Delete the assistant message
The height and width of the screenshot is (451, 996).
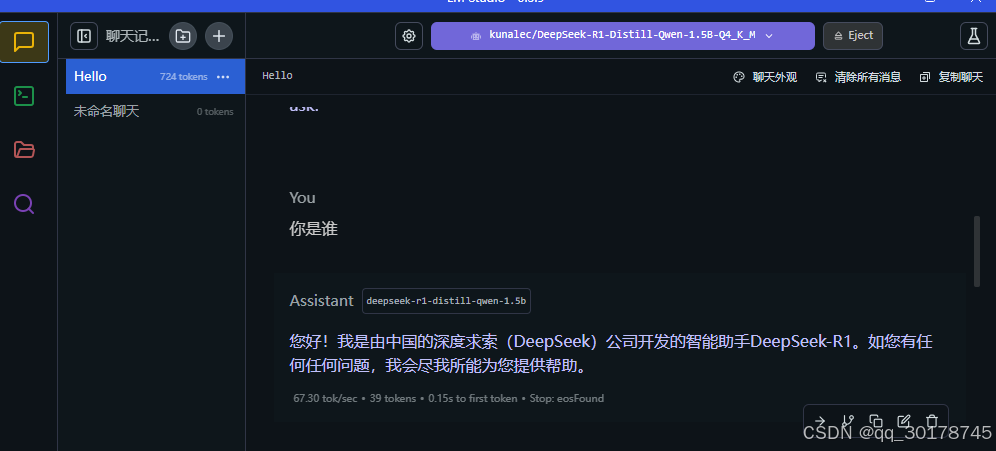point(932,421)
